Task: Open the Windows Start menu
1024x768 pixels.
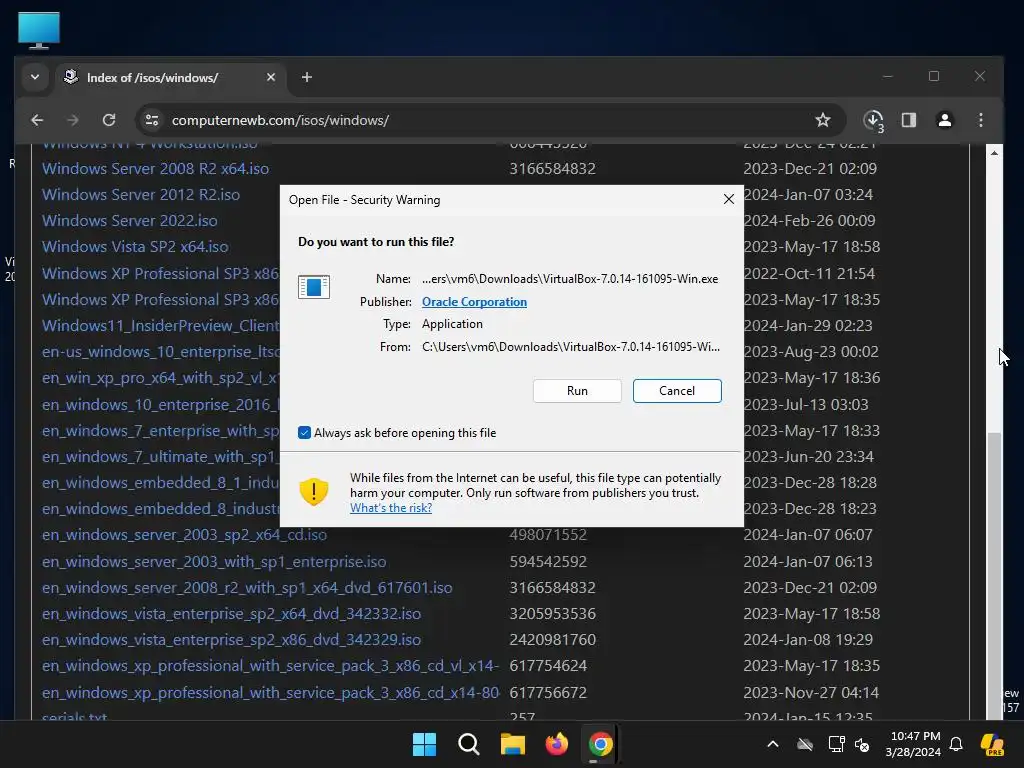Action: pos(424,744)
